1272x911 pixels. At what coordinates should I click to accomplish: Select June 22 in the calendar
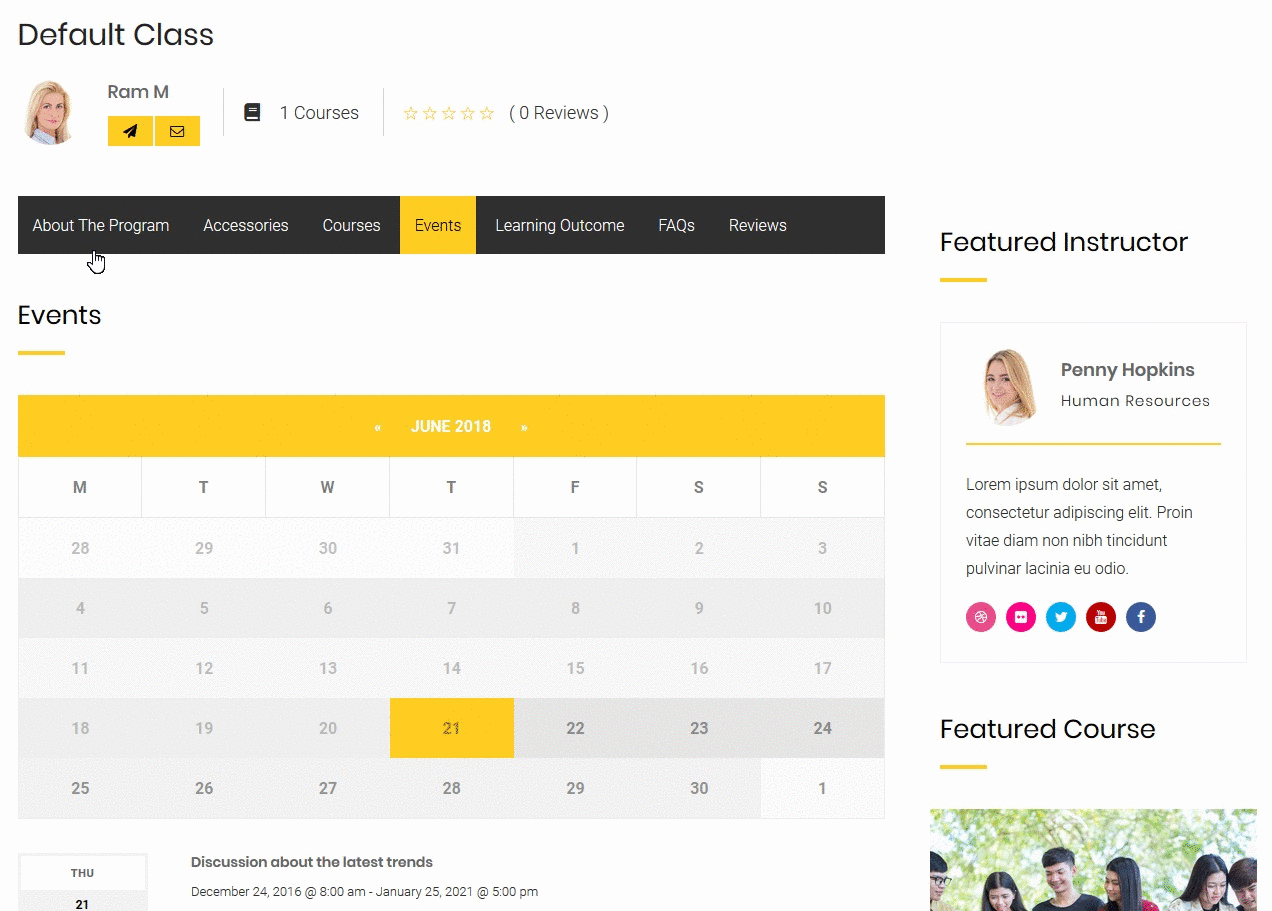click(575, 728)
